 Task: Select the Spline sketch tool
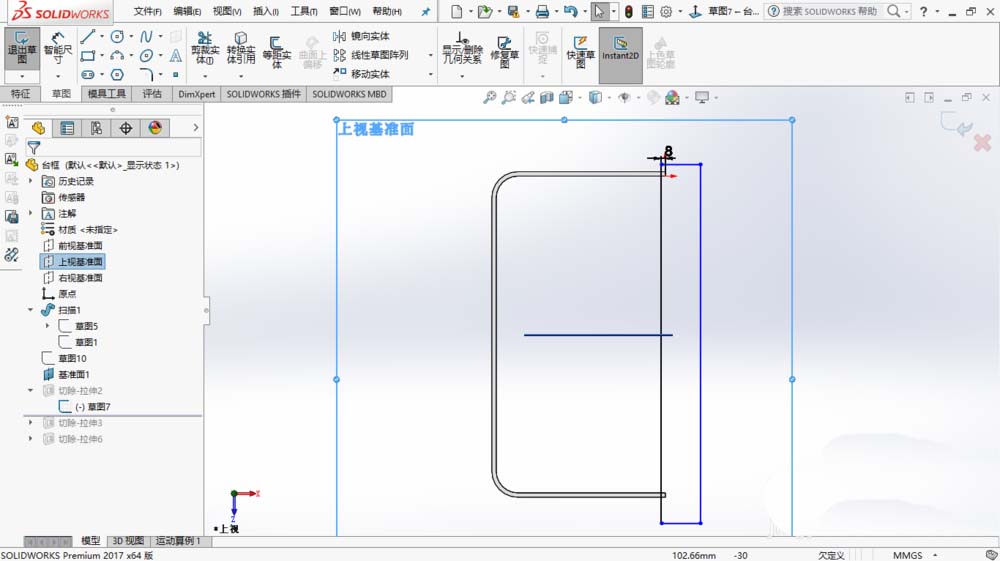point(146,36)
